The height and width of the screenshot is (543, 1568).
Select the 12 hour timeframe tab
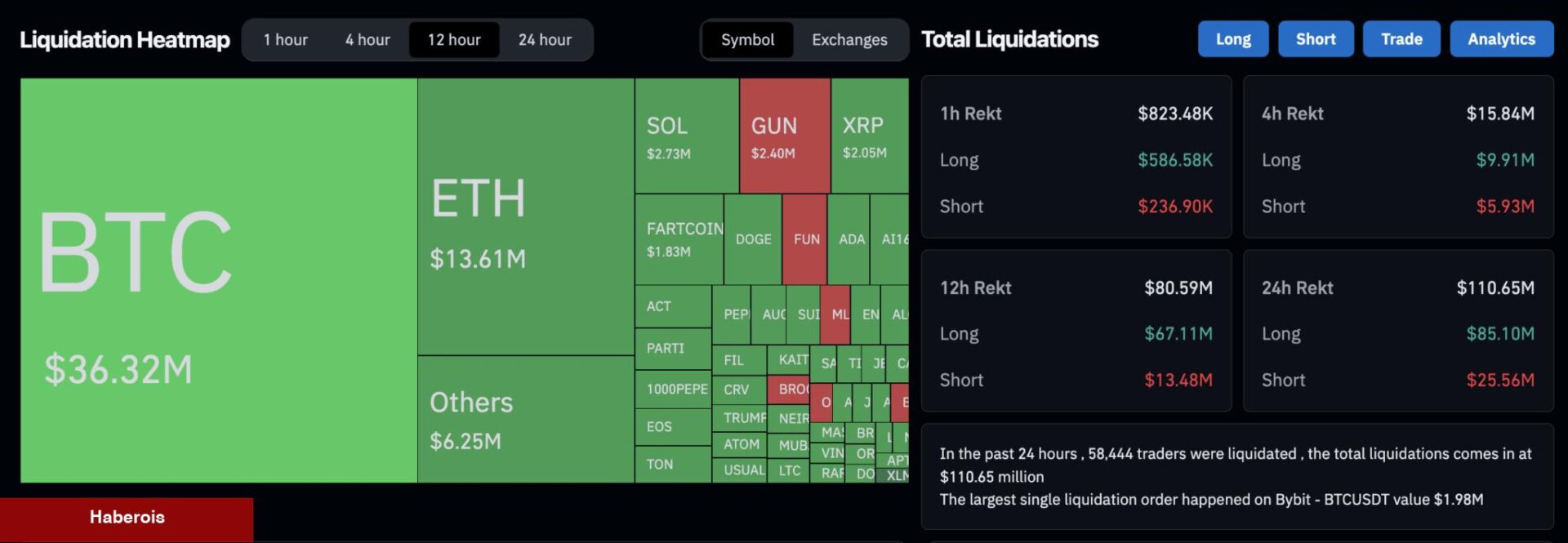[454, 40]
